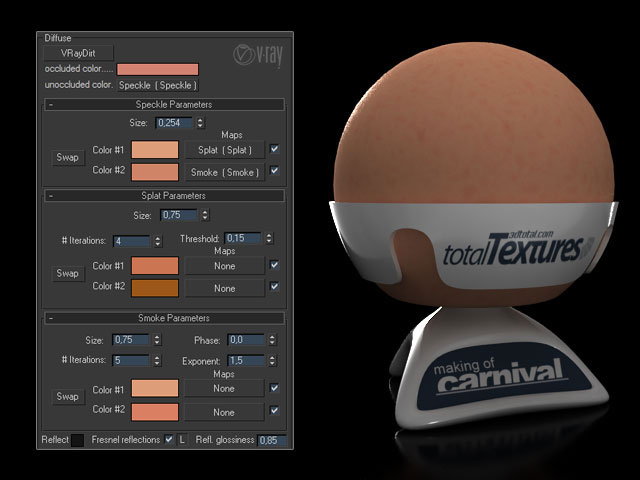Toggle the Smoke map checkbox in Speckle
The image size is (640, 480).
pyautogui.click(x=274, y=170)
